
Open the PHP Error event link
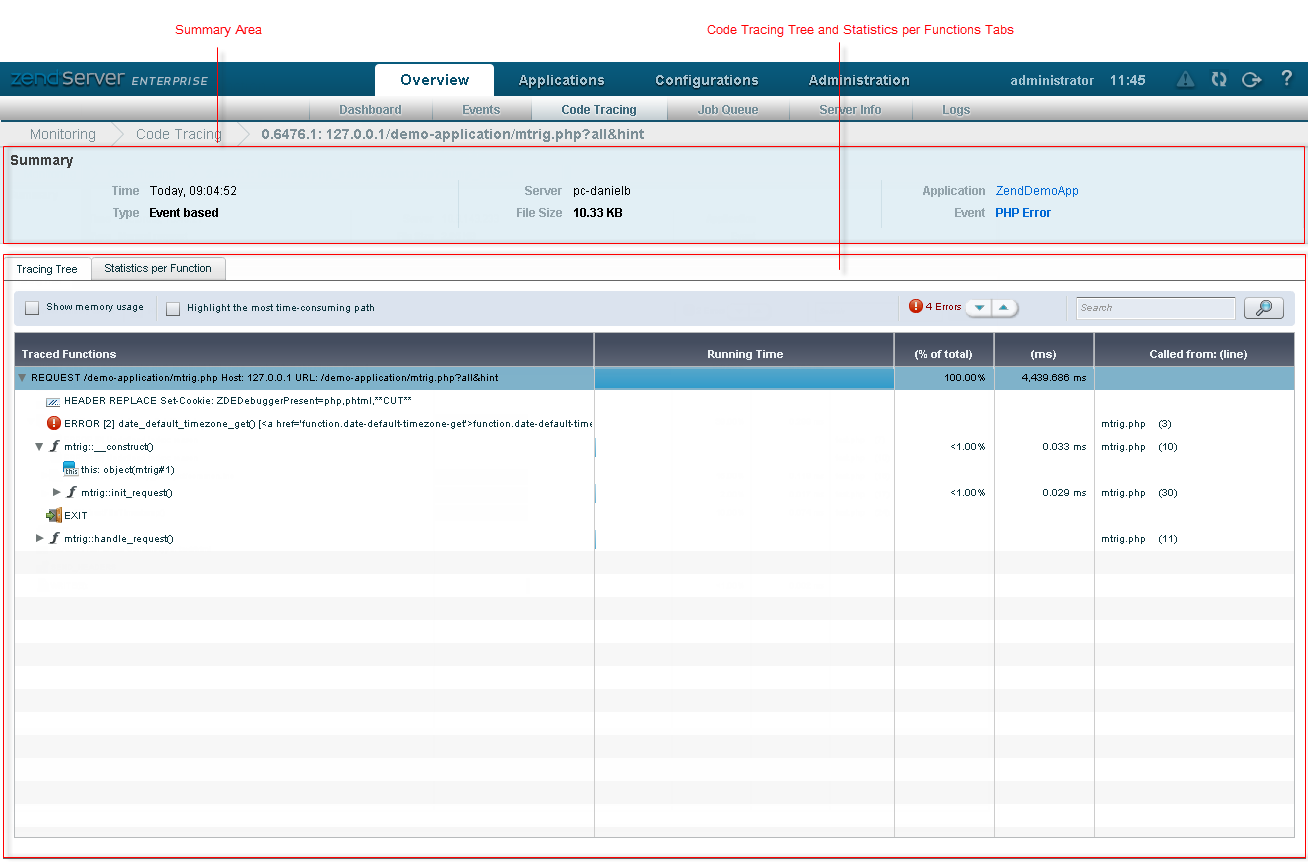tap(1022, 213)
